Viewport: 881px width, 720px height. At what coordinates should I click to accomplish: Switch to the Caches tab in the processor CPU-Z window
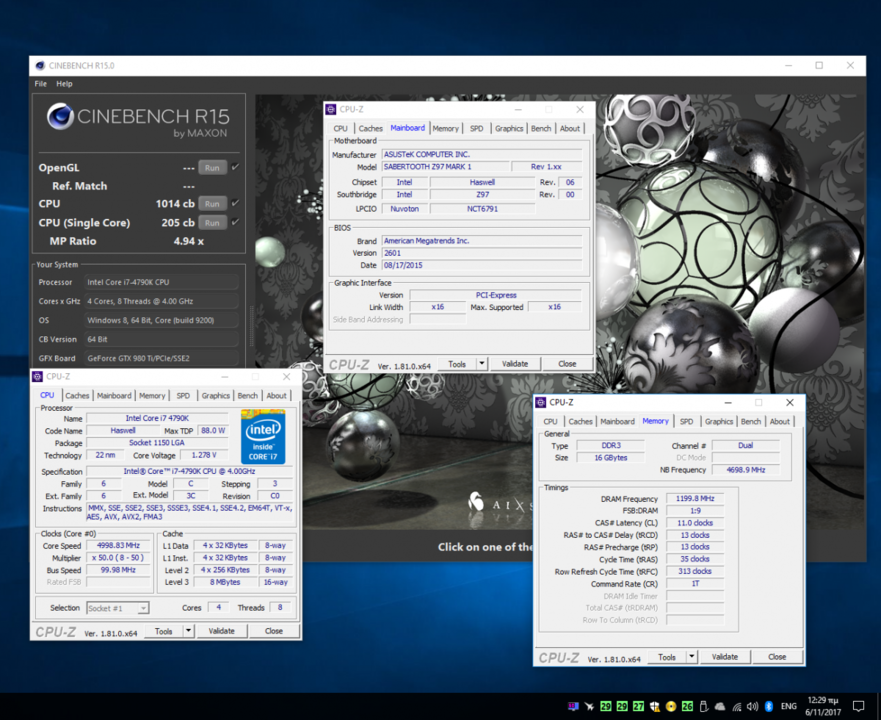point(77,396)
